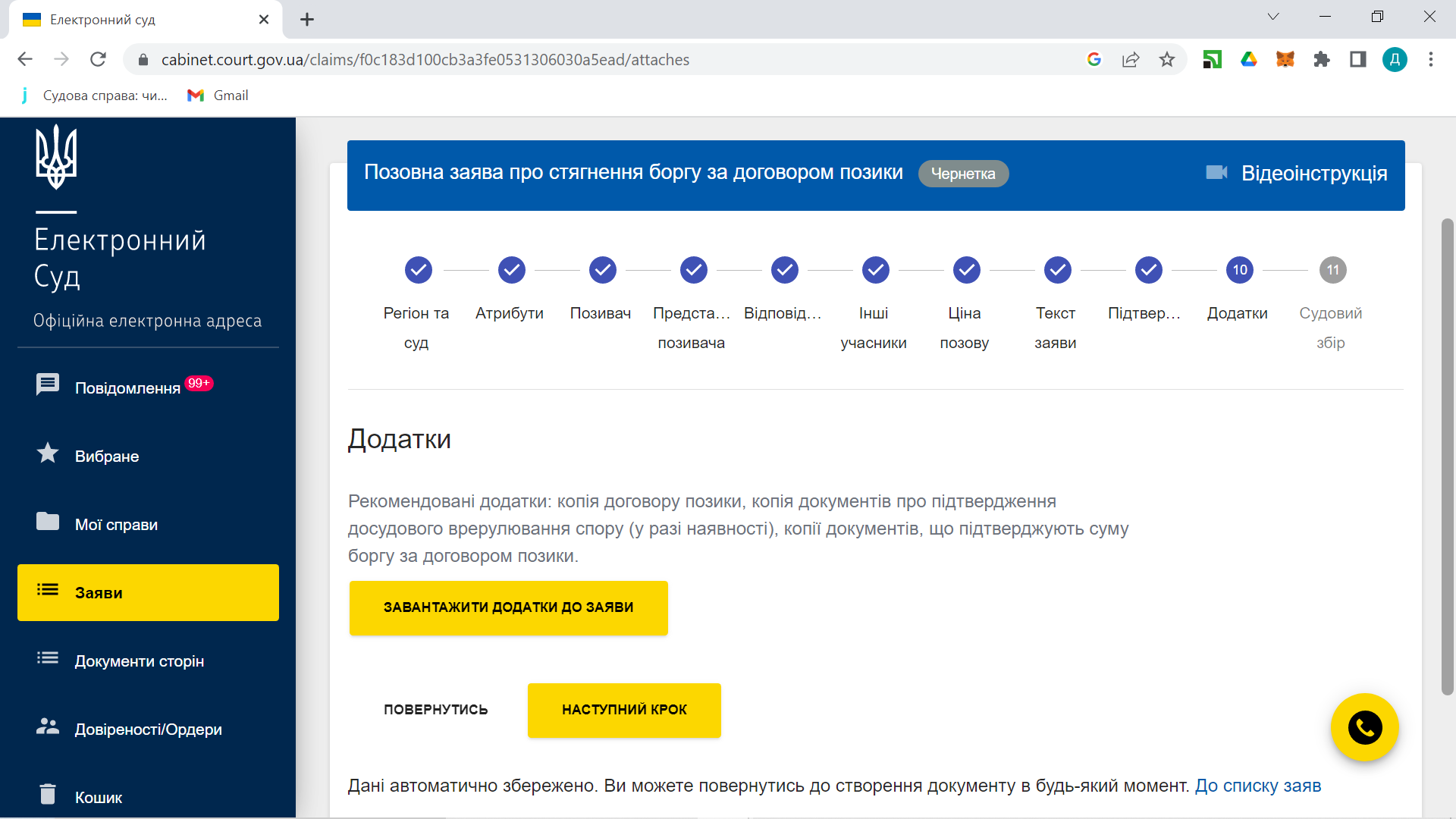Viewport: 1456px width, 819px height.
Task: Go to completed step Регіон та суд
Action: [x=418, y=270]
